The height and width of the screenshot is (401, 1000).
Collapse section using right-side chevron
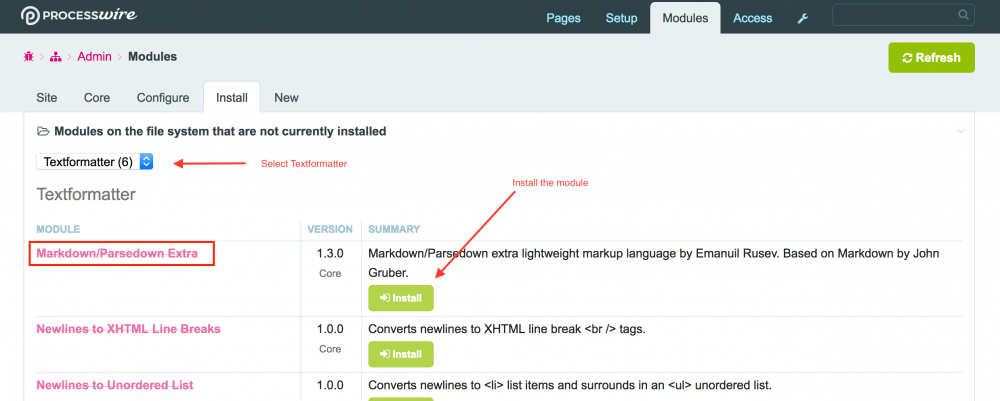[961, 131]
